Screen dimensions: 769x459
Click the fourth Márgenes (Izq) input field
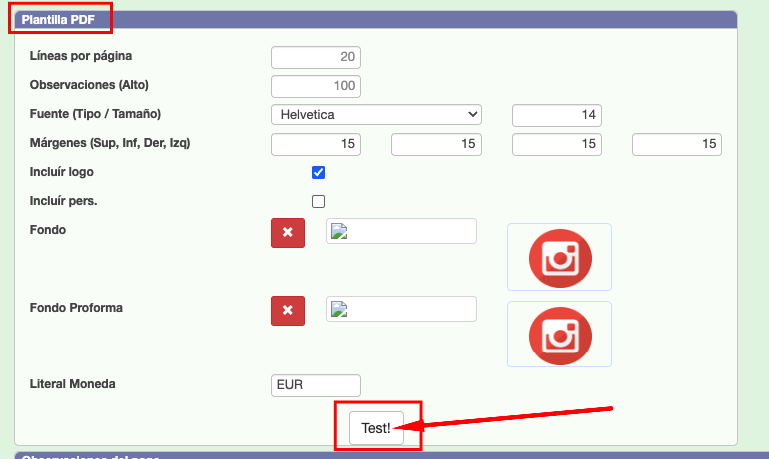pos(677,144)
